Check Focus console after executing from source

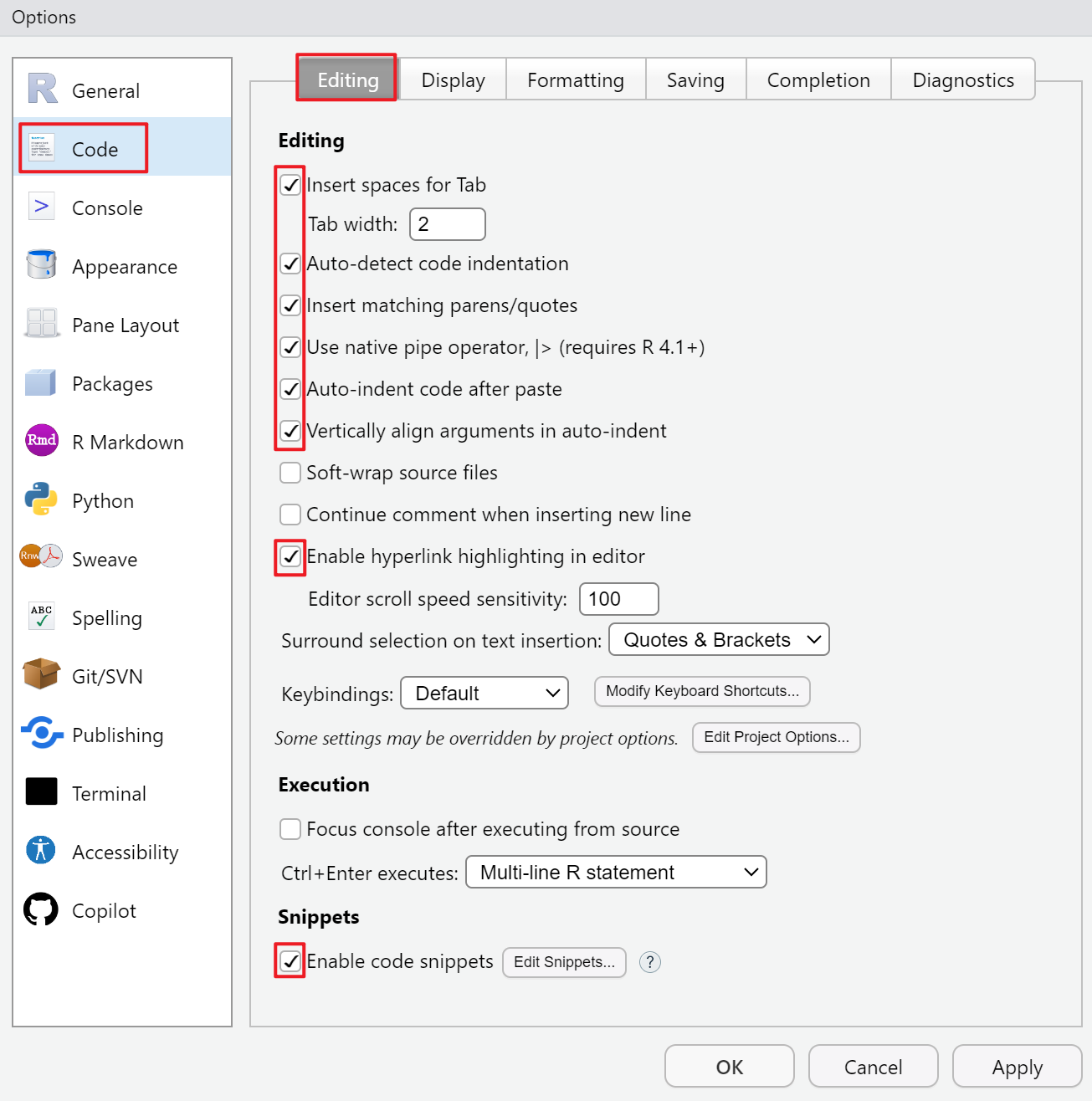pos(290,829)
